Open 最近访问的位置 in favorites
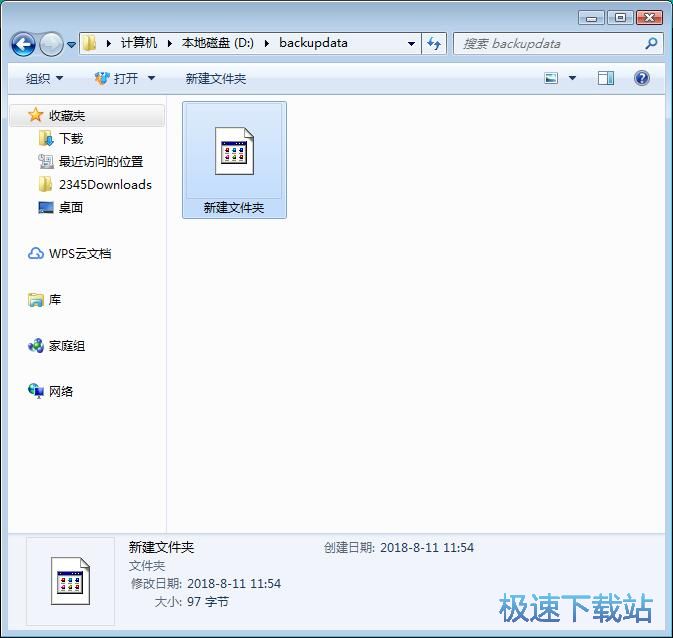Image resolution: width=673 pixels, height=638 pixels. coord(101,162)
